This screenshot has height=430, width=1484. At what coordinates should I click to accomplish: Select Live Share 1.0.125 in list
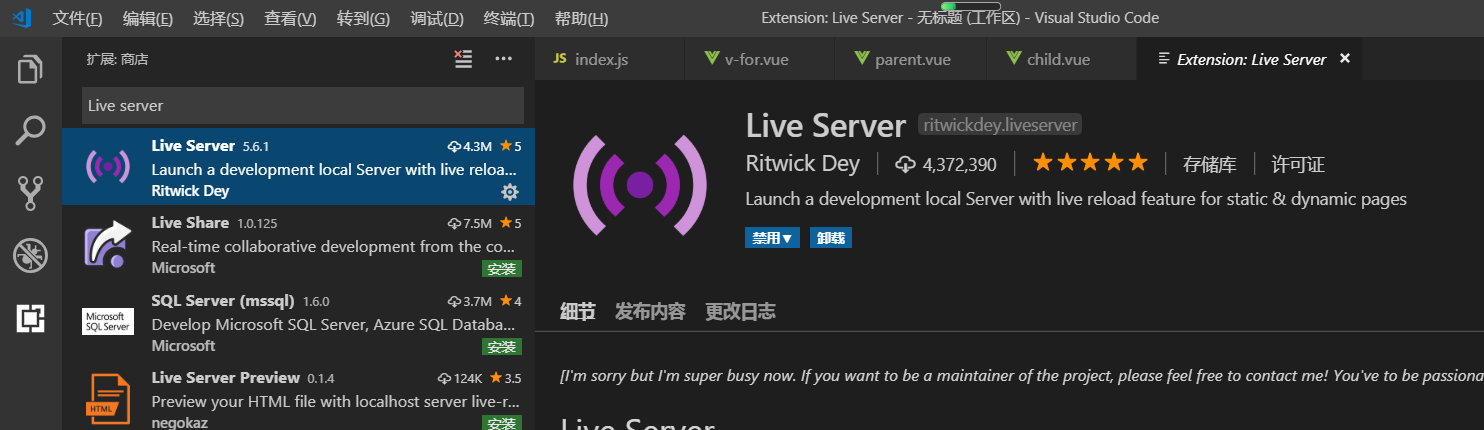[298, 243]
